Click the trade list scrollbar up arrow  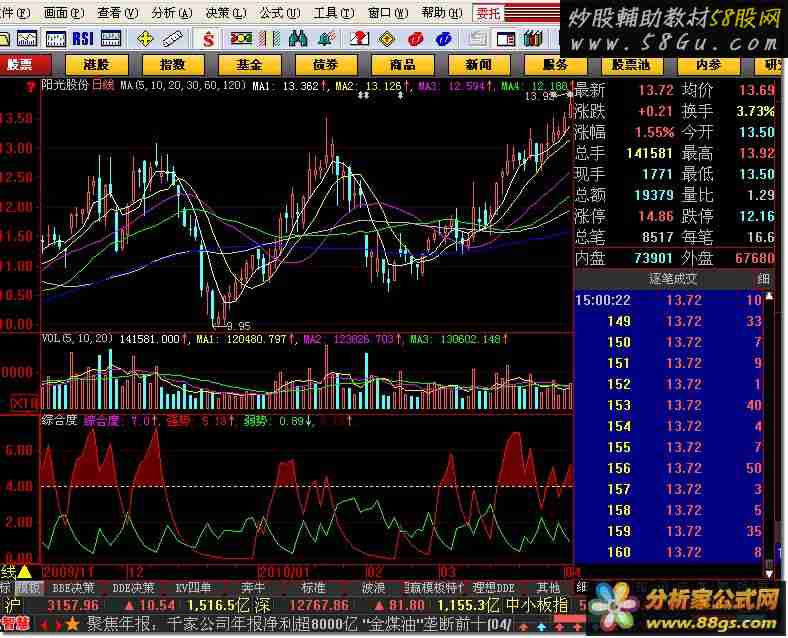click(769, 296)
